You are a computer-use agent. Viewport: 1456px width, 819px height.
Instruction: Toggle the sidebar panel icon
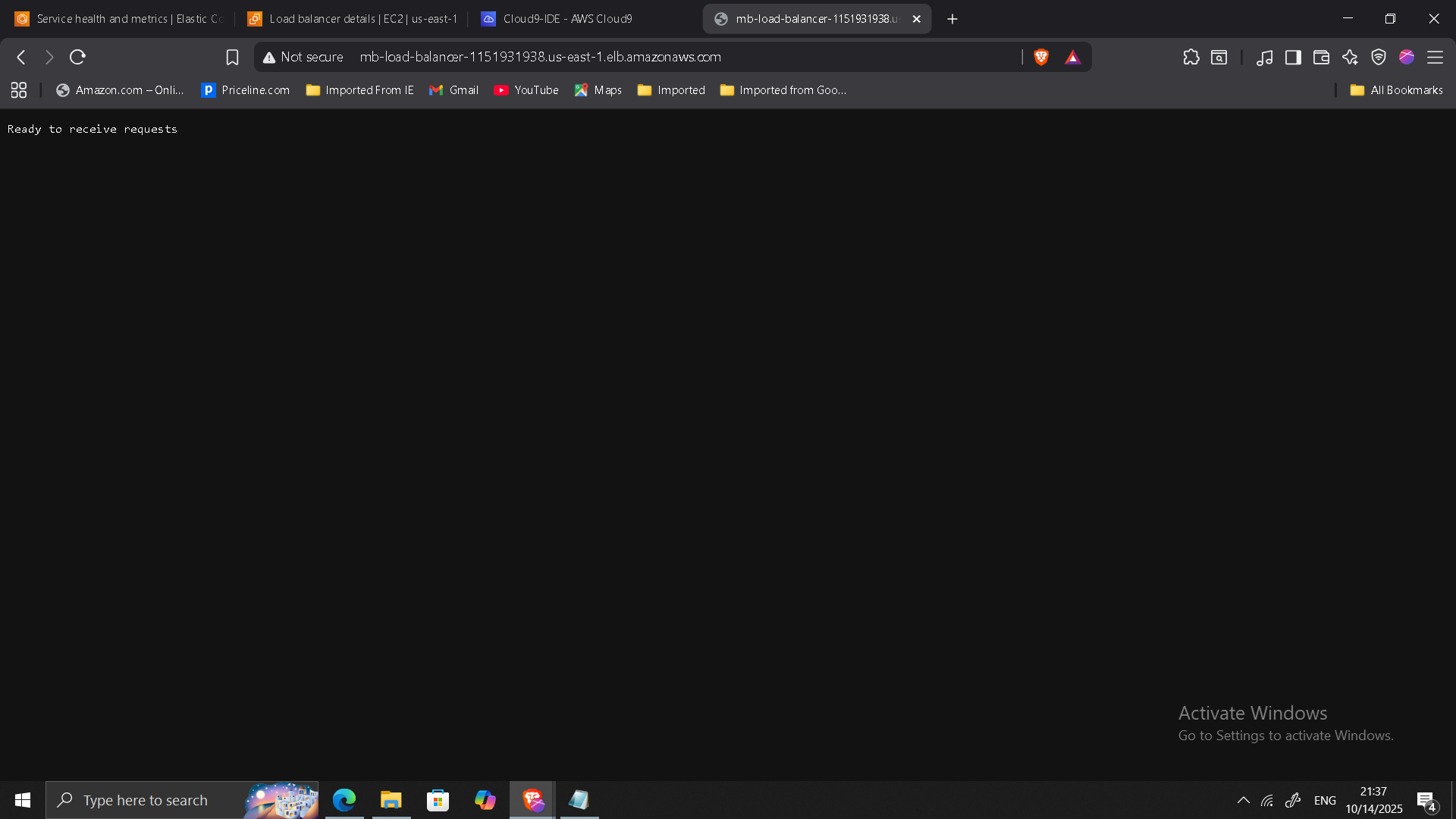point(1293,57)
